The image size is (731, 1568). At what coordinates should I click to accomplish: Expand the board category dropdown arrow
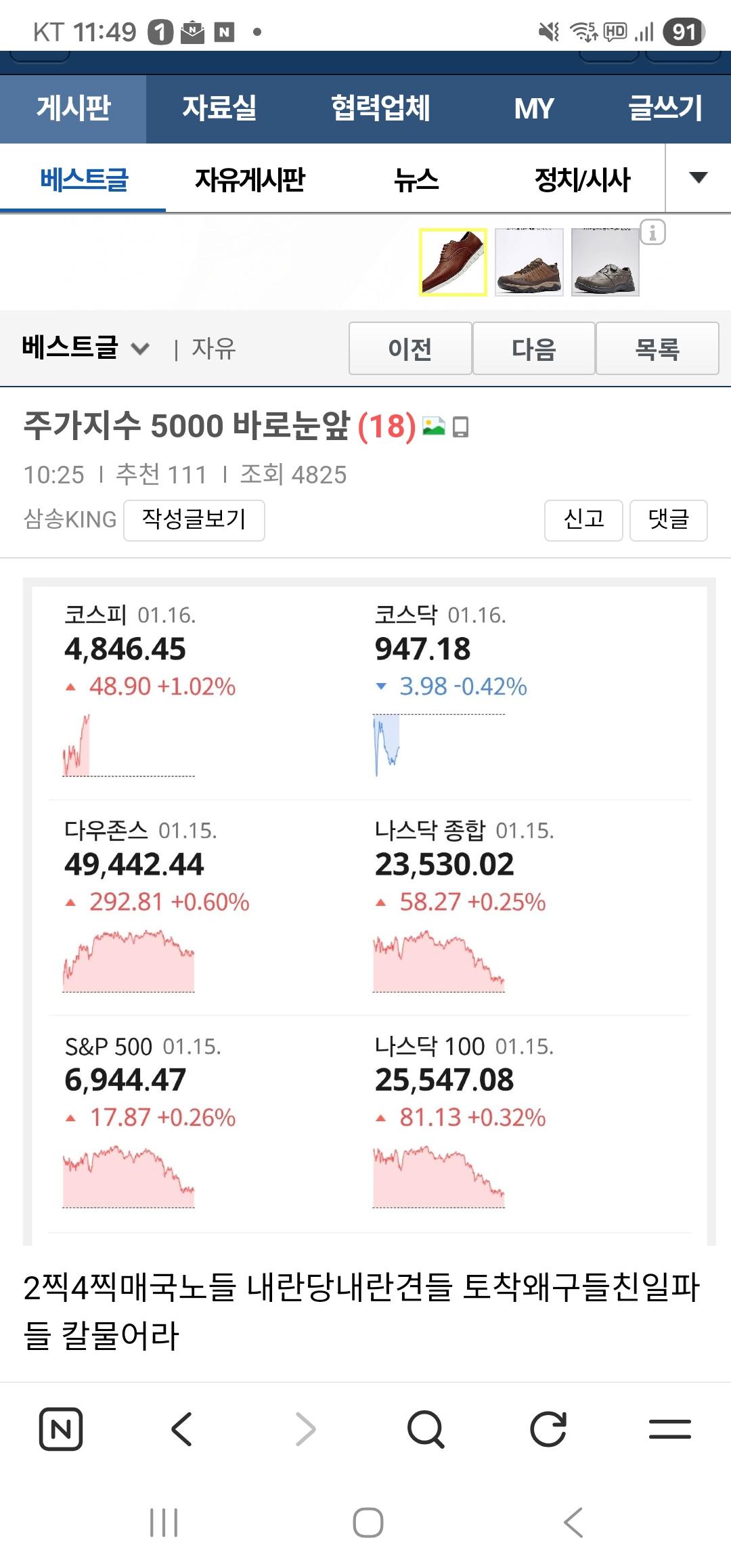[698, 178]
